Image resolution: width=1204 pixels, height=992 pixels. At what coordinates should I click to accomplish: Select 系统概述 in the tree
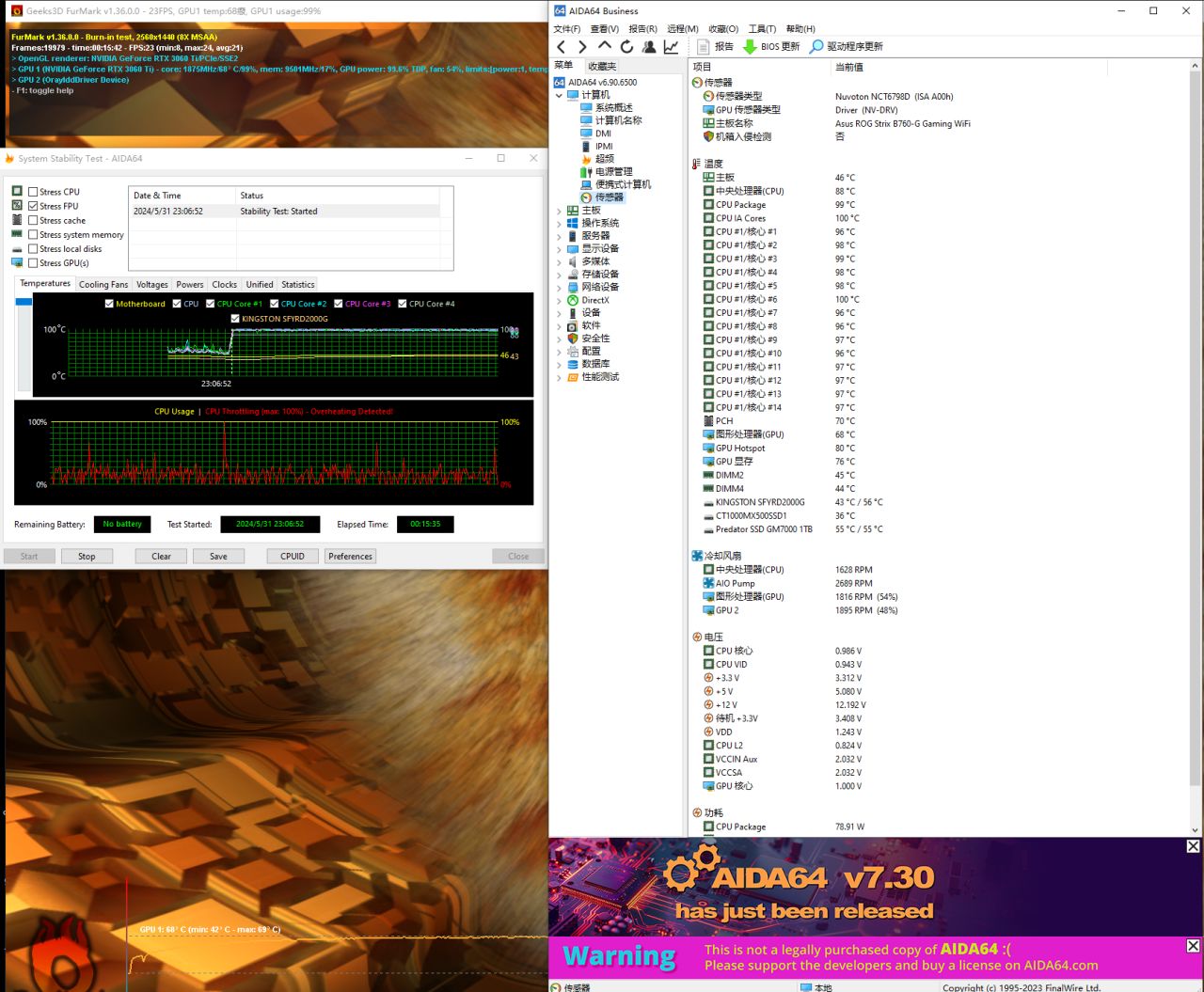coord(613,108)
